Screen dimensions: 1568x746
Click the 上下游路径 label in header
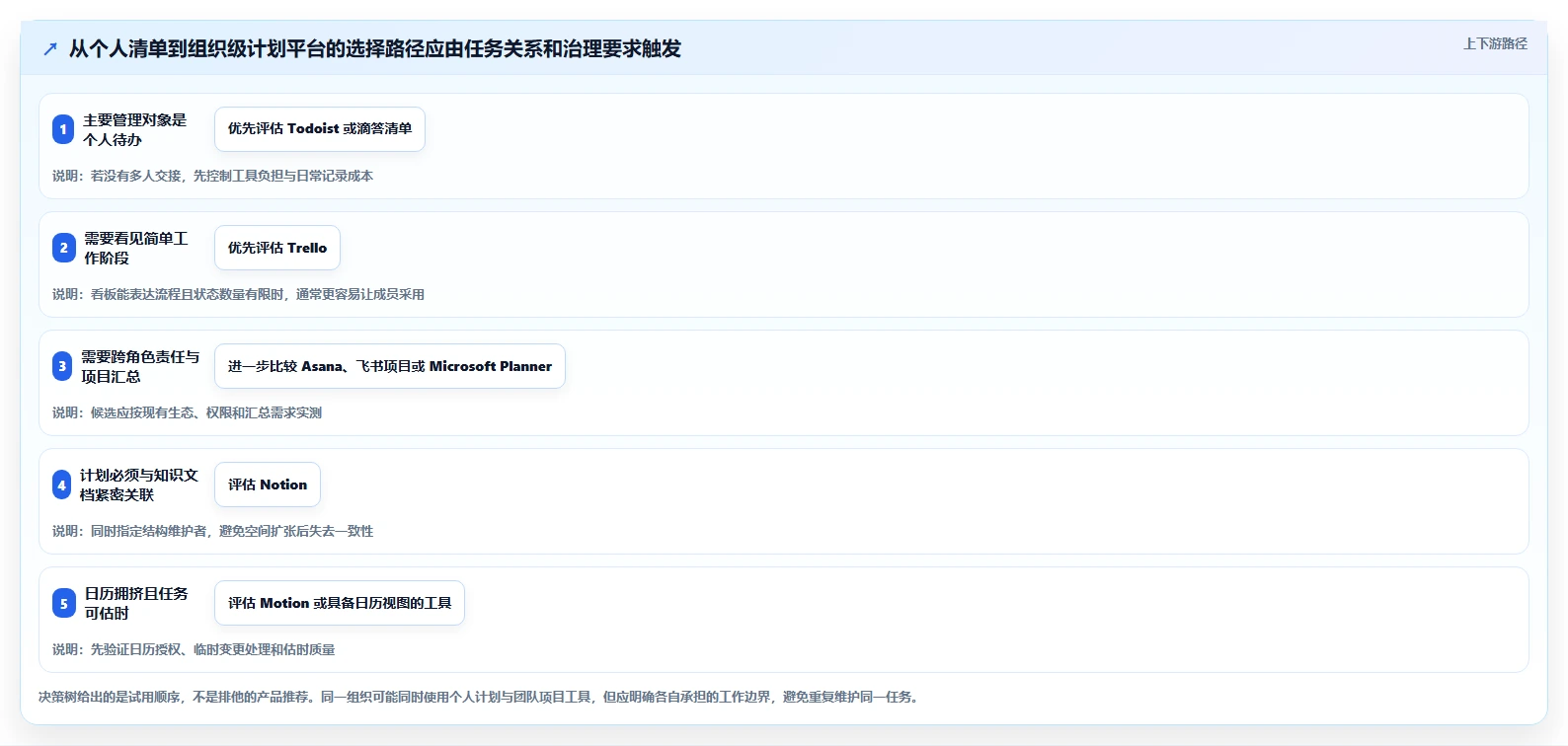tap(1495, 44)
